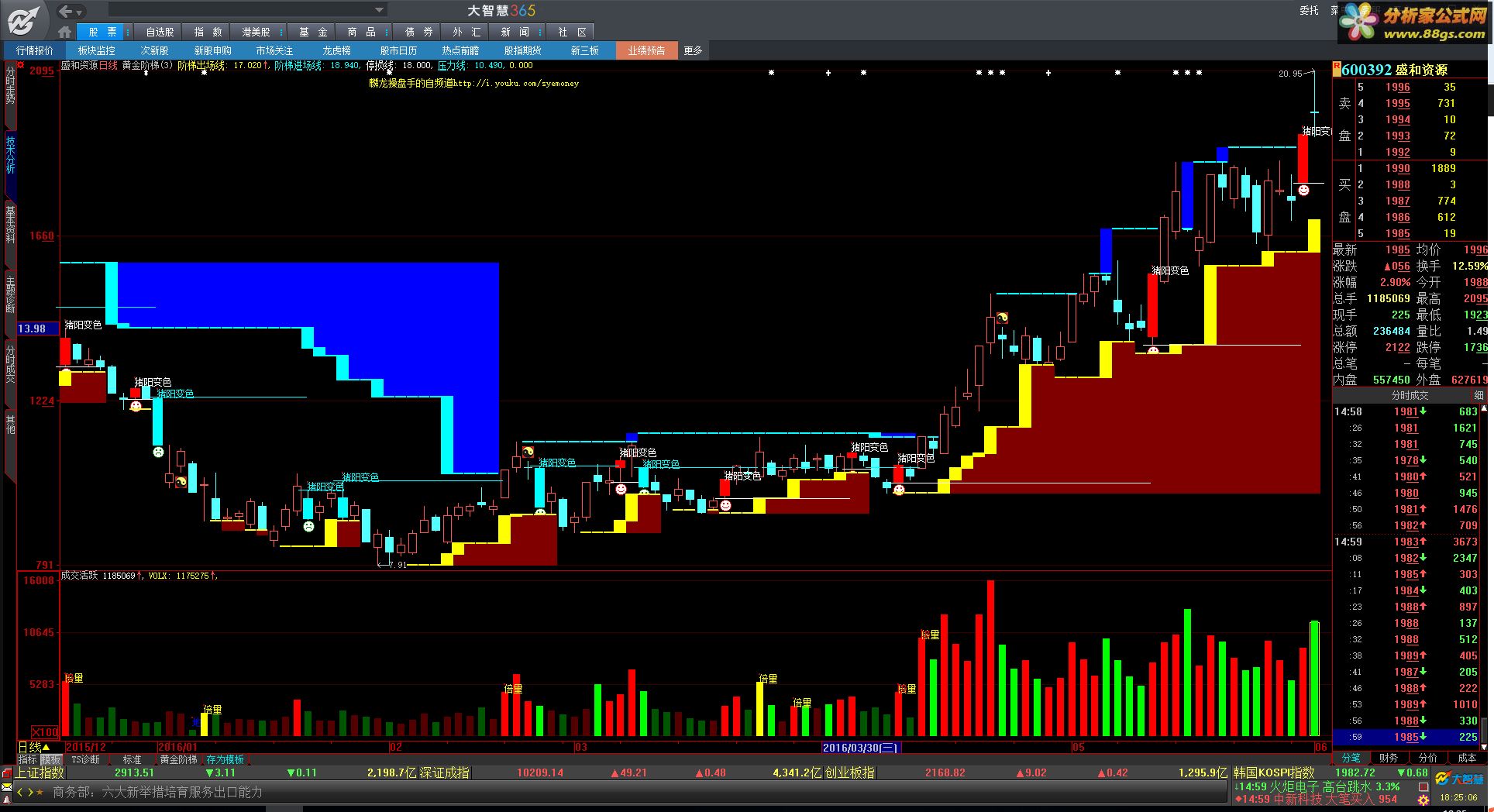
Task: Select the 指数 tab
Action: tap(208, 32)
